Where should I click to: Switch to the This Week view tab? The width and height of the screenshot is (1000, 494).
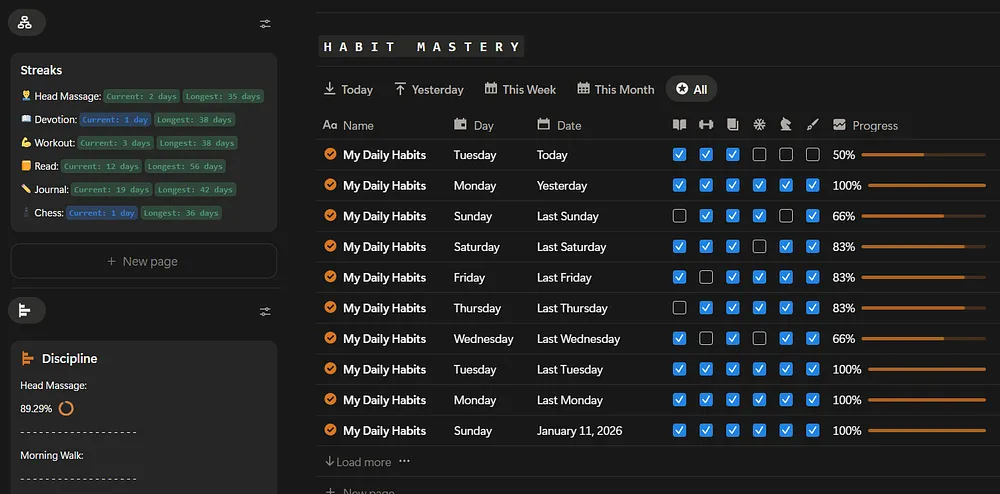click(x=520, y=89)
